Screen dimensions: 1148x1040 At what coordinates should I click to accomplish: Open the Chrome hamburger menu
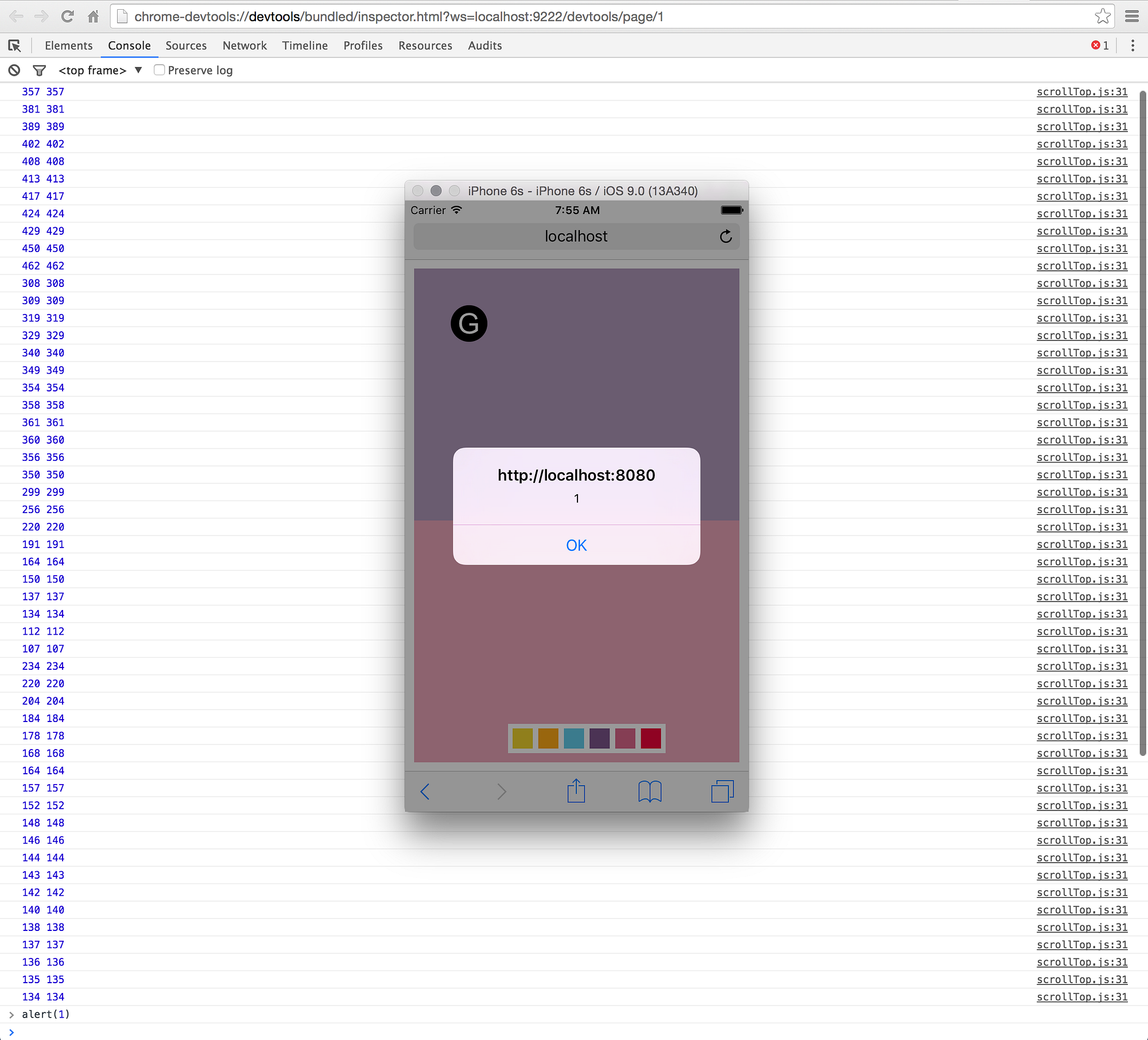(1131, 16)
